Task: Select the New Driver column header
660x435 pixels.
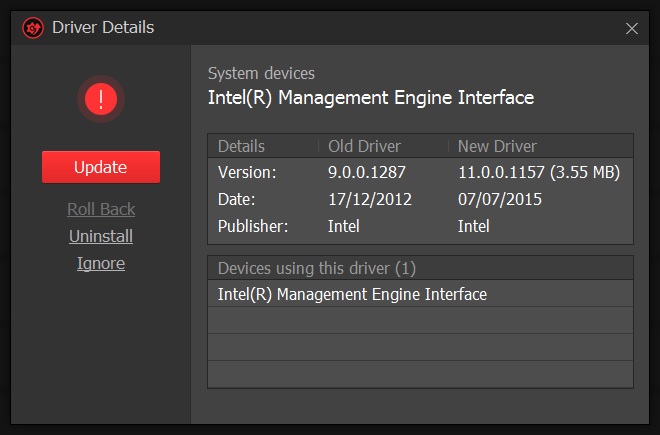Action: click(x=497, y=146)
